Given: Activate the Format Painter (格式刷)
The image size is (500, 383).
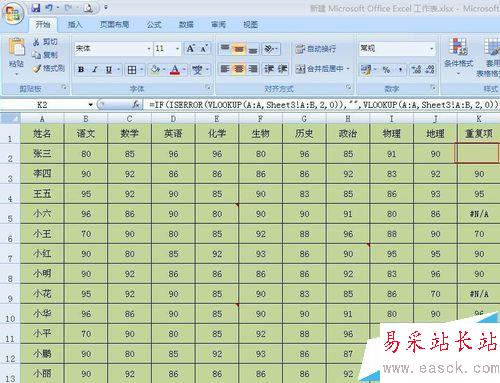Looking at the screenshot, I should 49,68.
